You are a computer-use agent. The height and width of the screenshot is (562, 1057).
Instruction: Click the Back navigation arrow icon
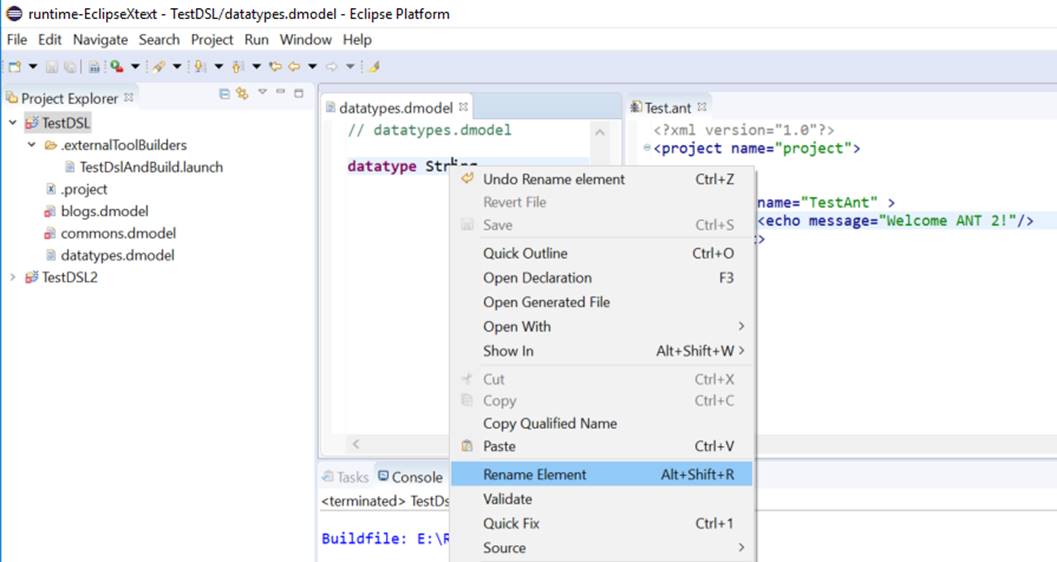click(x=294, y=67)
